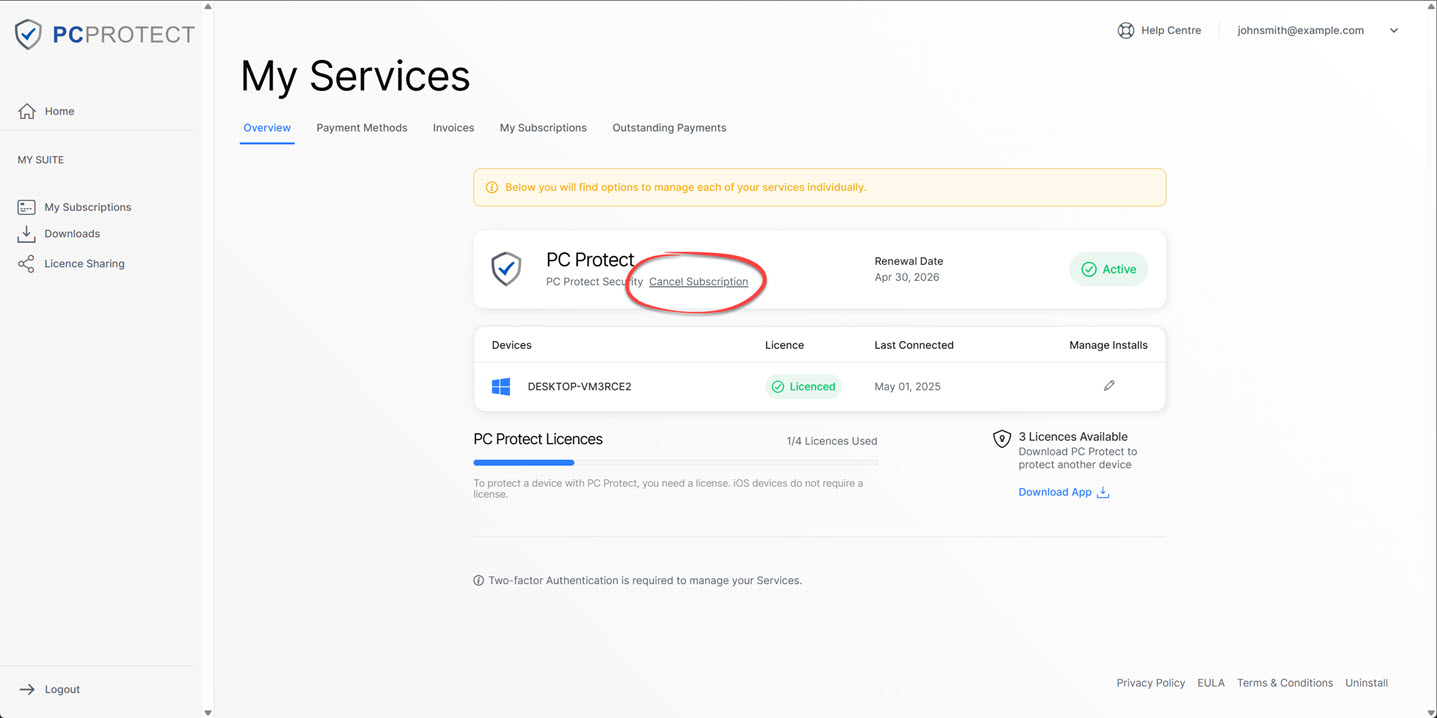Select the Overview tab
This screenshot has width=1437, height=718.
267,128
